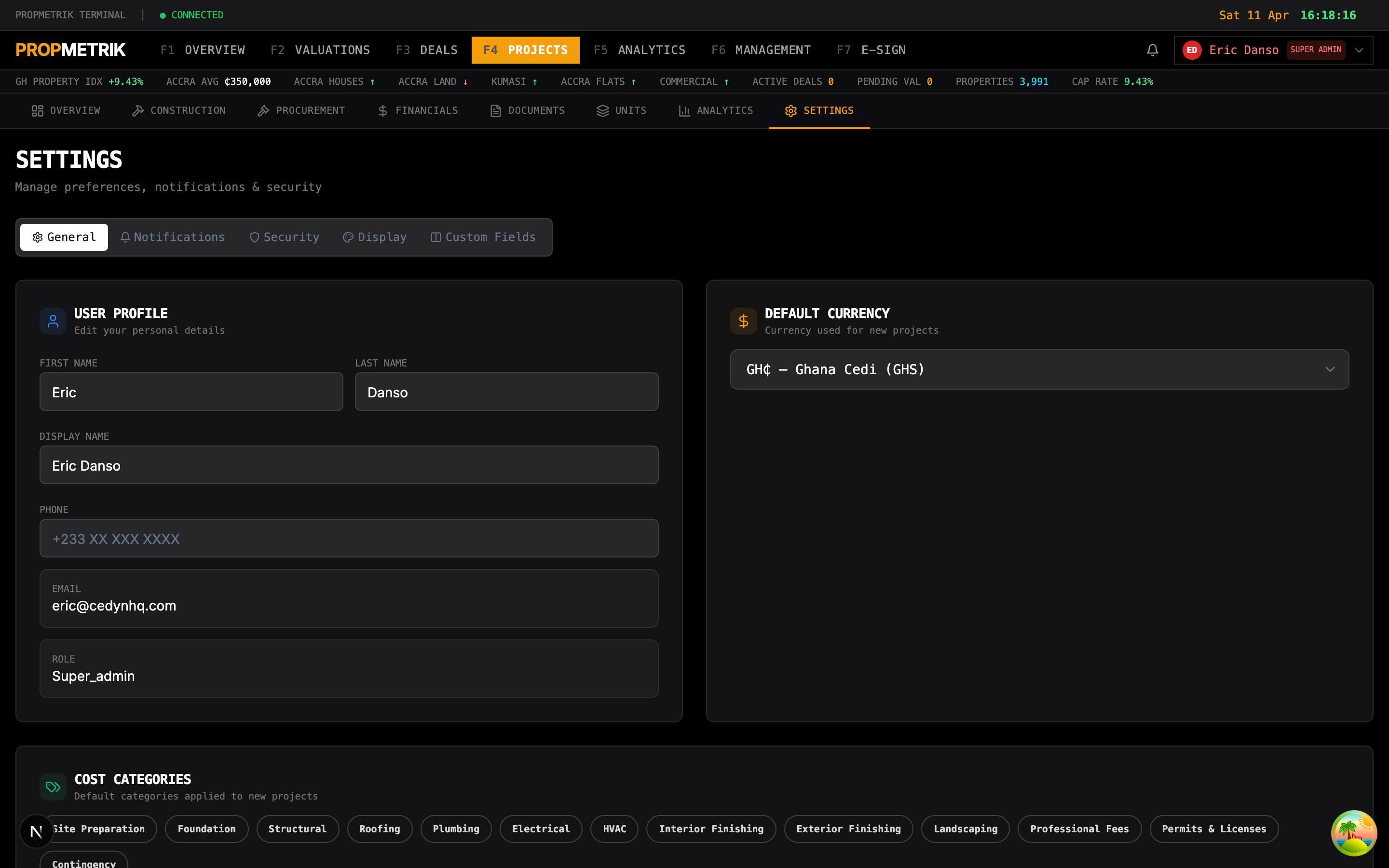Screen dimensions: 1389x868
Task: Click the Last Name input field
Action: click(x=506, y=392)
